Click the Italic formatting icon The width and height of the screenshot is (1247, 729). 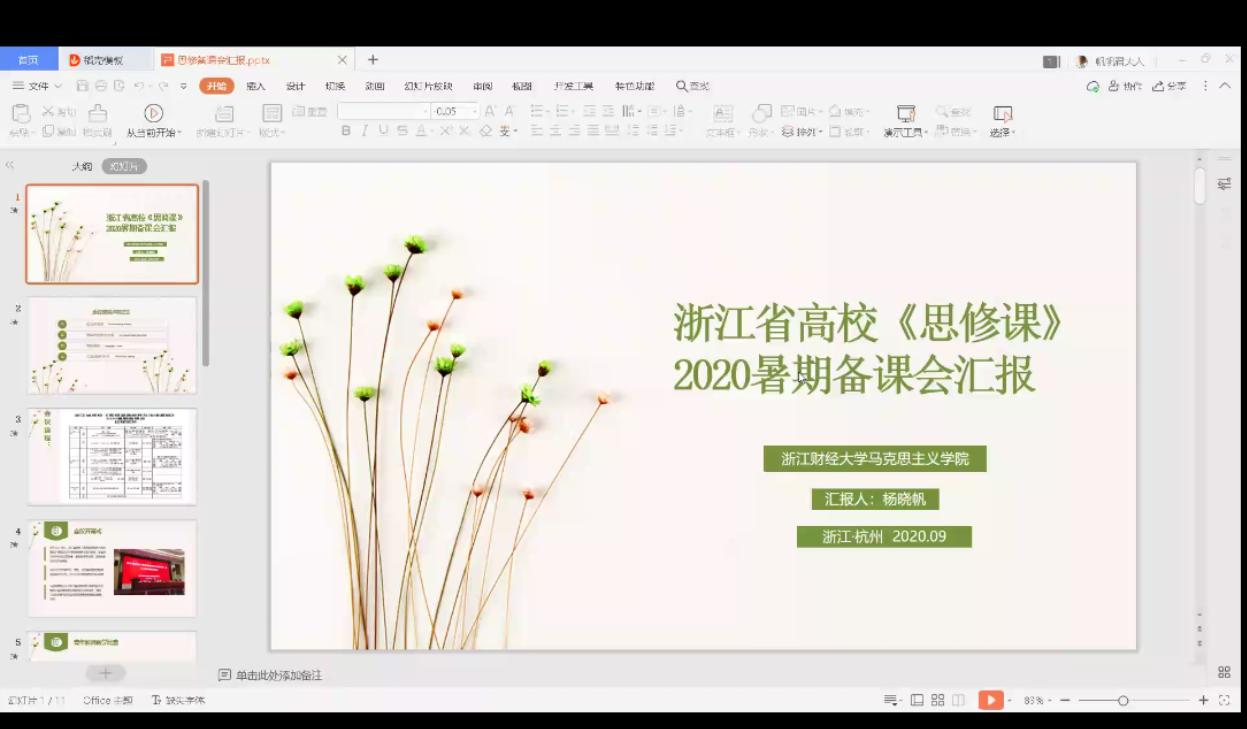pyautogui.click(x=365, y=131)
